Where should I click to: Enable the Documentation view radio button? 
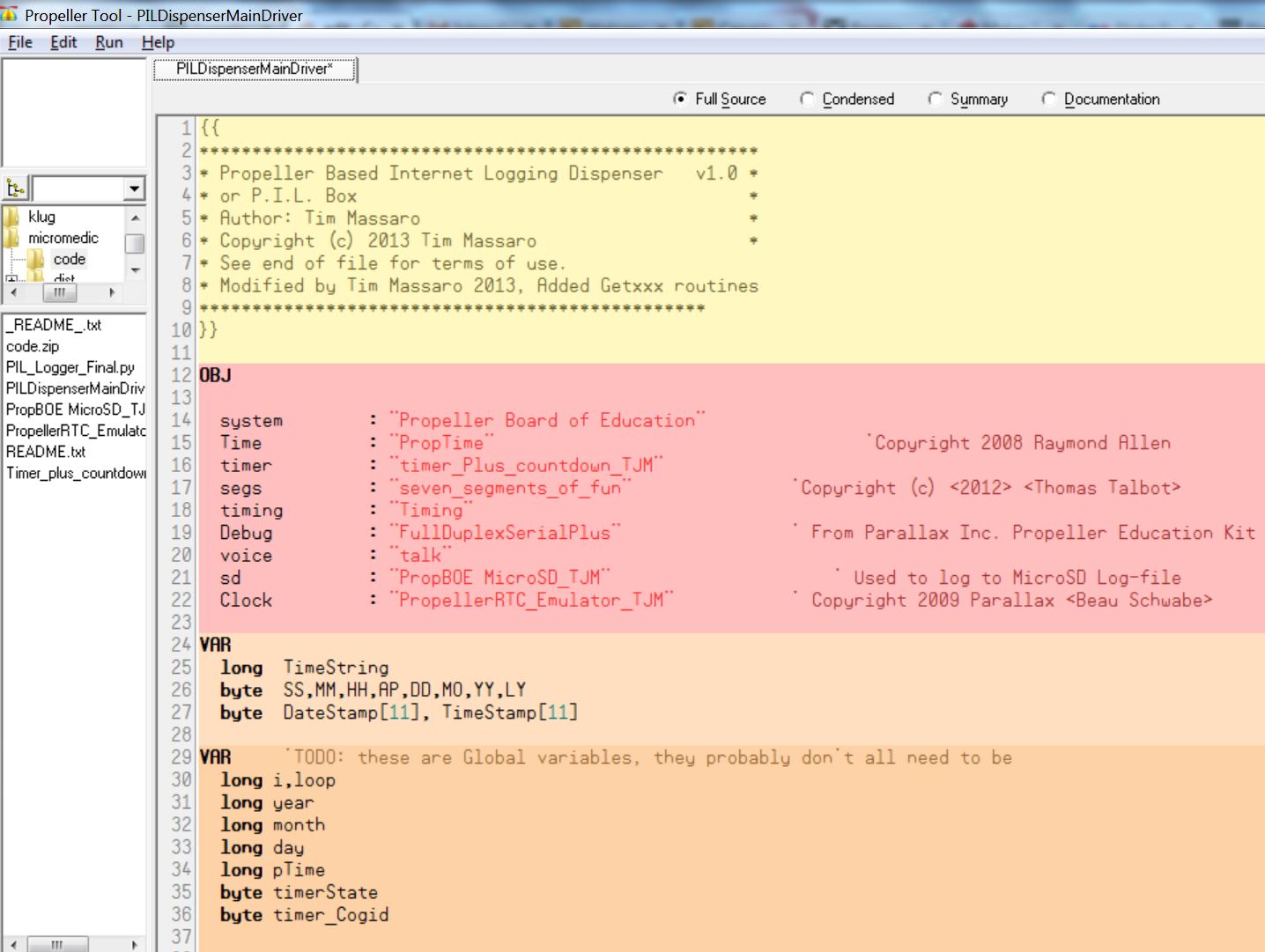[x=1048, y=99]
